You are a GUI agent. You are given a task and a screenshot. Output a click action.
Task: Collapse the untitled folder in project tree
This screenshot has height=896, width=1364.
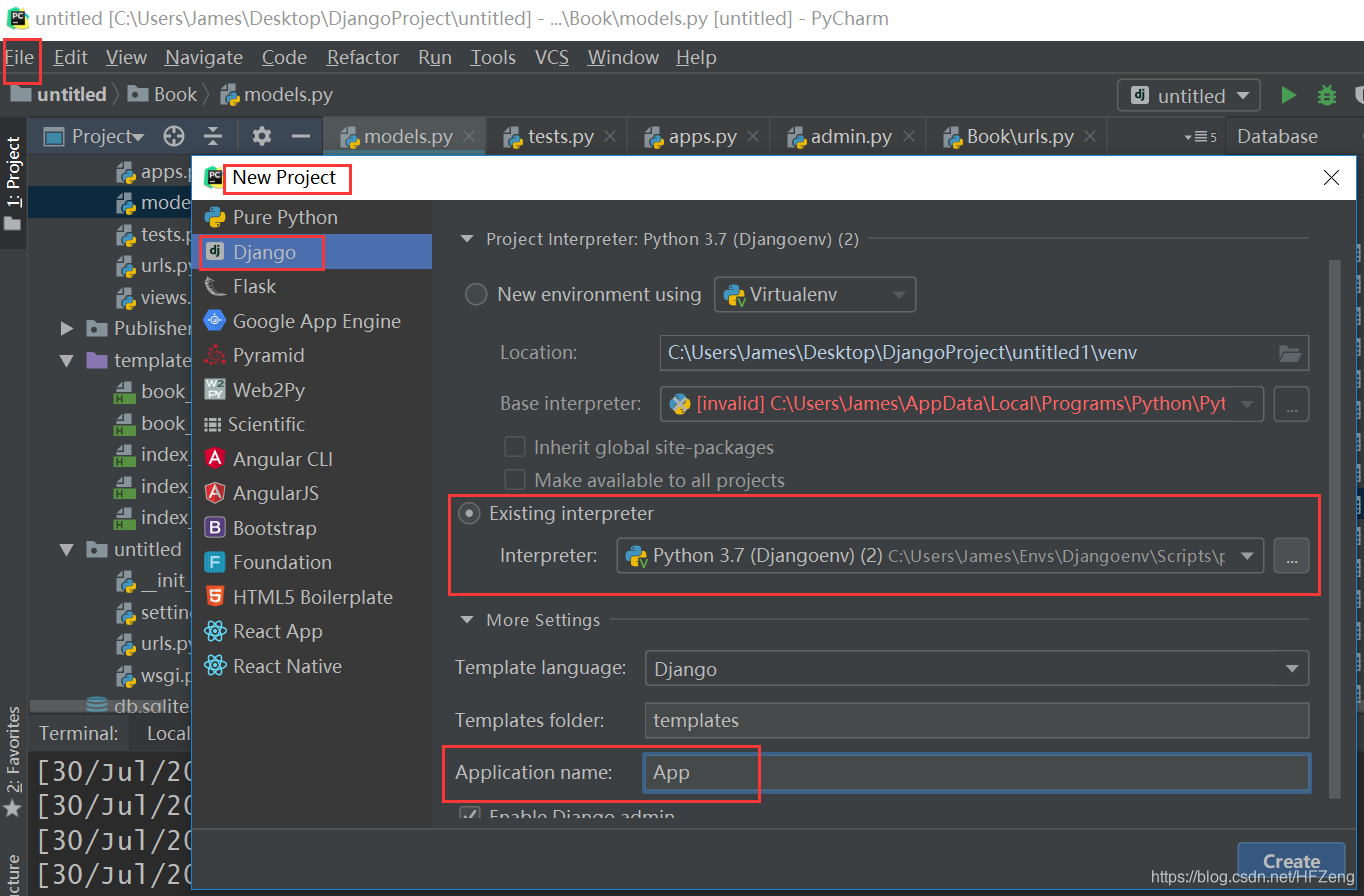[67, 549]
